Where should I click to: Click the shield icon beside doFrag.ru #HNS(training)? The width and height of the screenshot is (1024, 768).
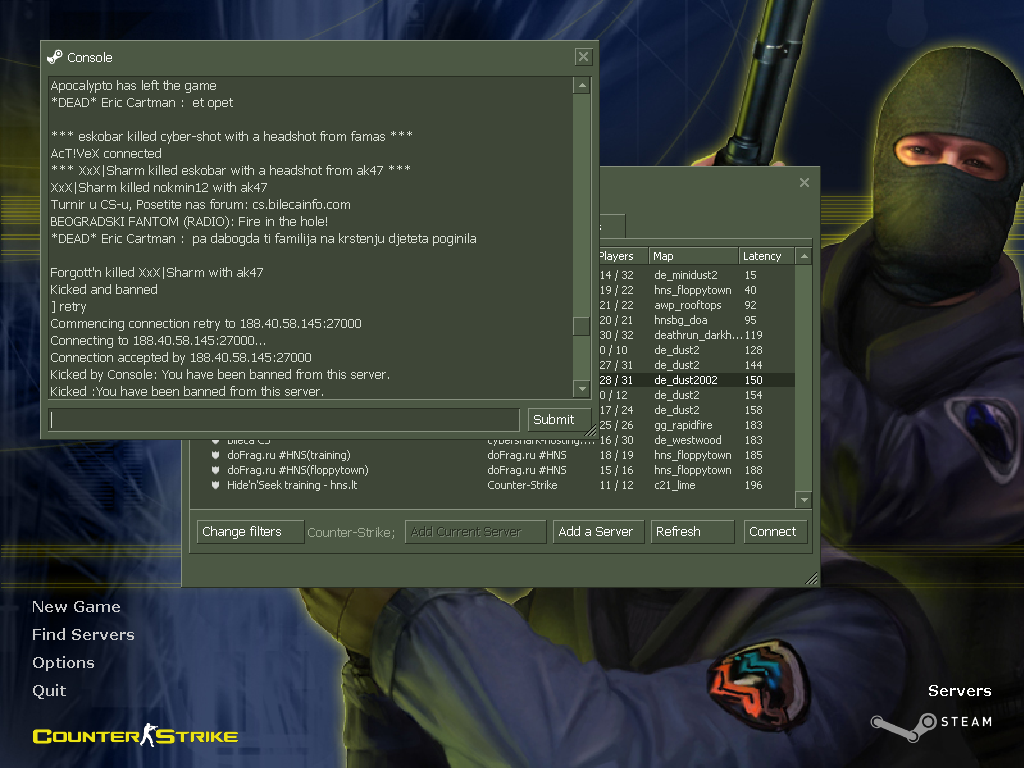[x=216, y=455]
